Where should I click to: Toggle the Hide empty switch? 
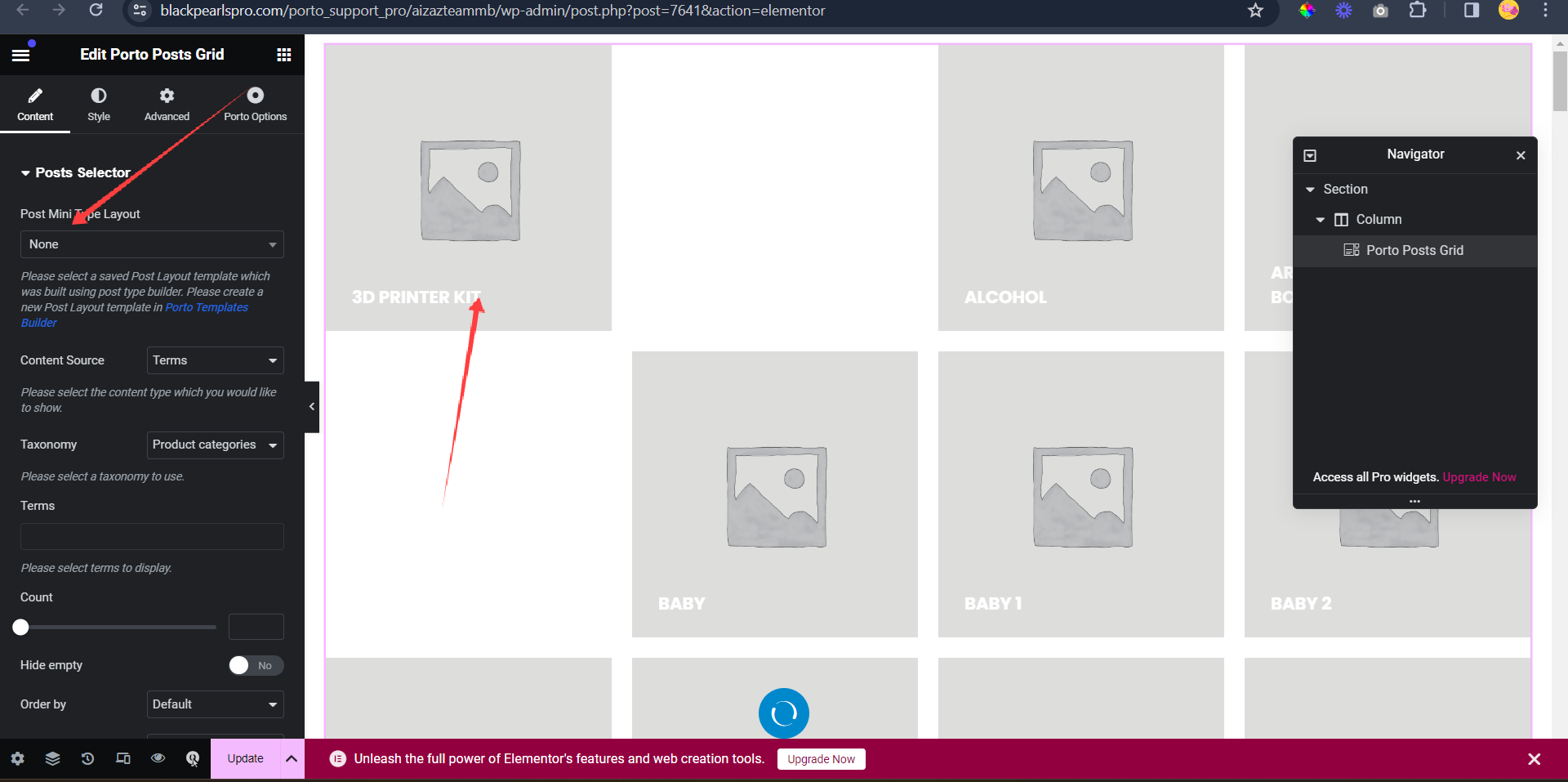point(256,665)
